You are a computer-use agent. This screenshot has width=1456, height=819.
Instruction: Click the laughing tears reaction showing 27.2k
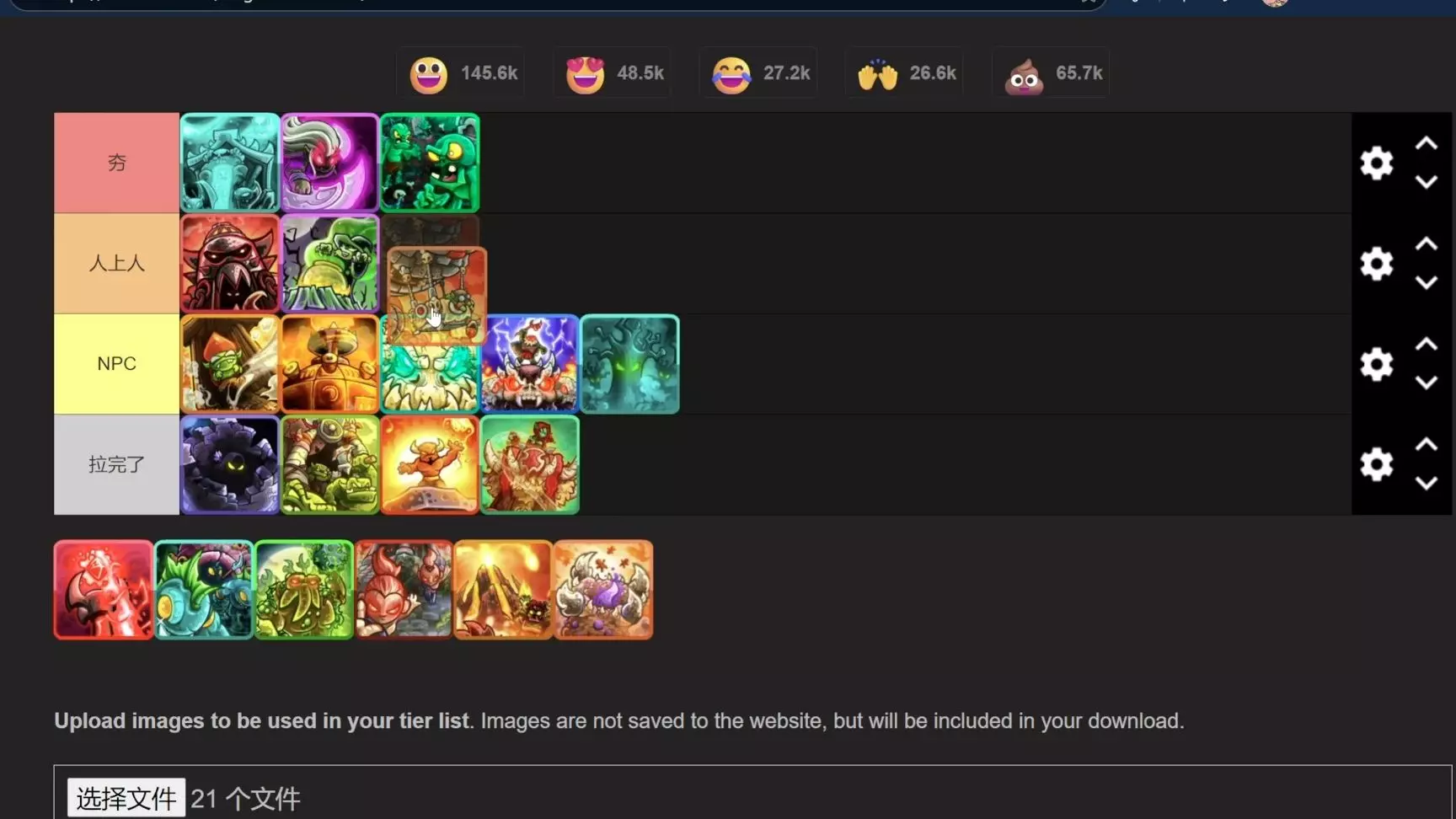pyautogui.click(x=759, y=73)
